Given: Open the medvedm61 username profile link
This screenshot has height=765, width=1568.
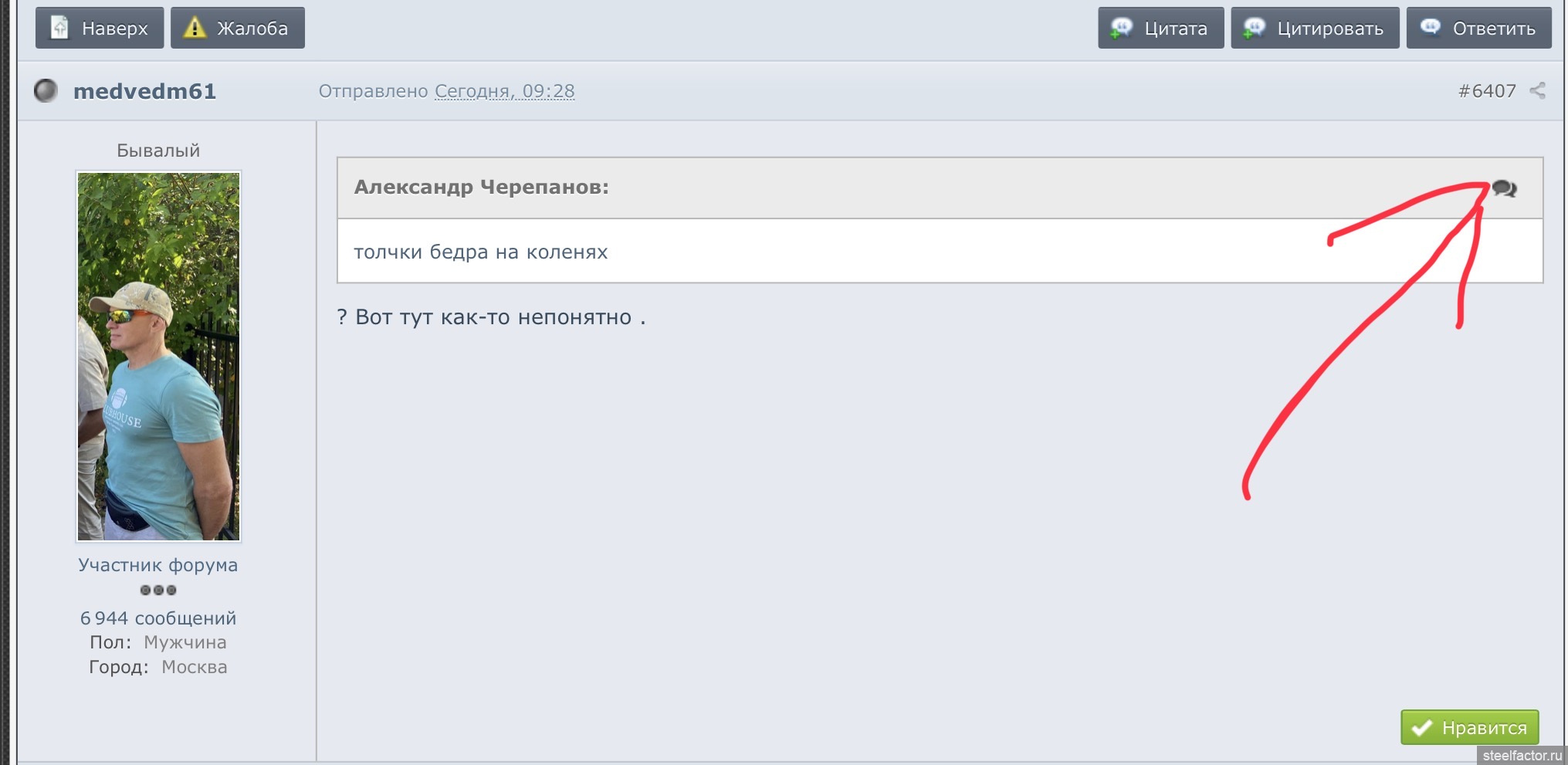Looking at the screenshot, I should pyautogui.click(x=144, y=91).
